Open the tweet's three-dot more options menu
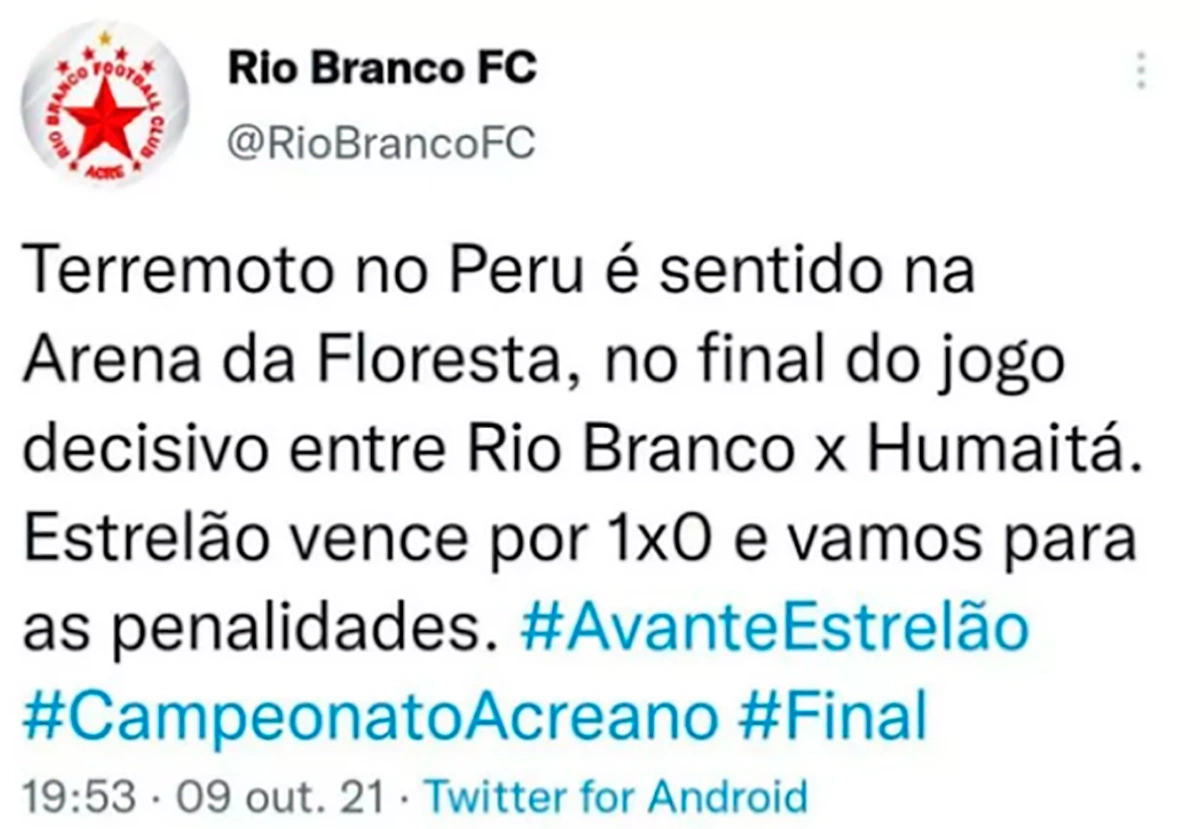The height and width of the screenshot is (829, 1200). click(x=1141, y=70)
